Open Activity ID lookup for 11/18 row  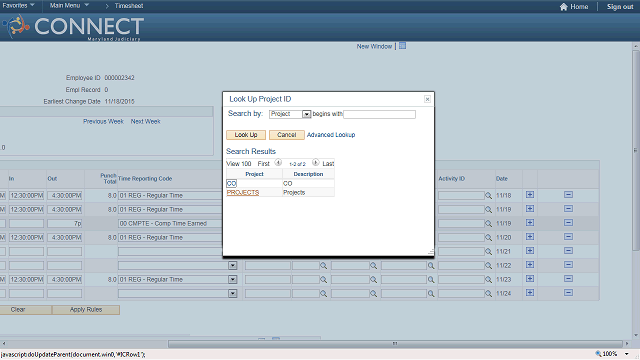(488, 196)
